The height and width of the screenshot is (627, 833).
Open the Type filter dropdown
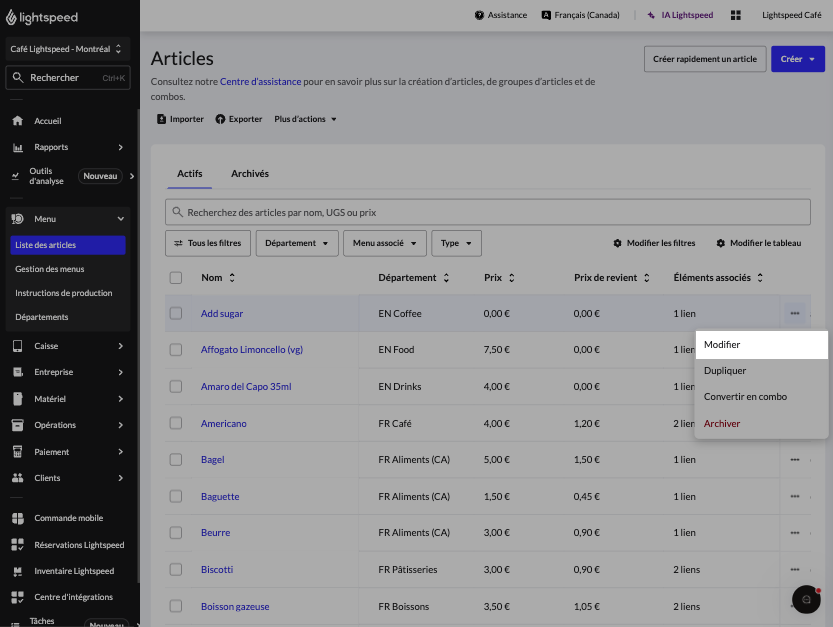tap(456, 243)
